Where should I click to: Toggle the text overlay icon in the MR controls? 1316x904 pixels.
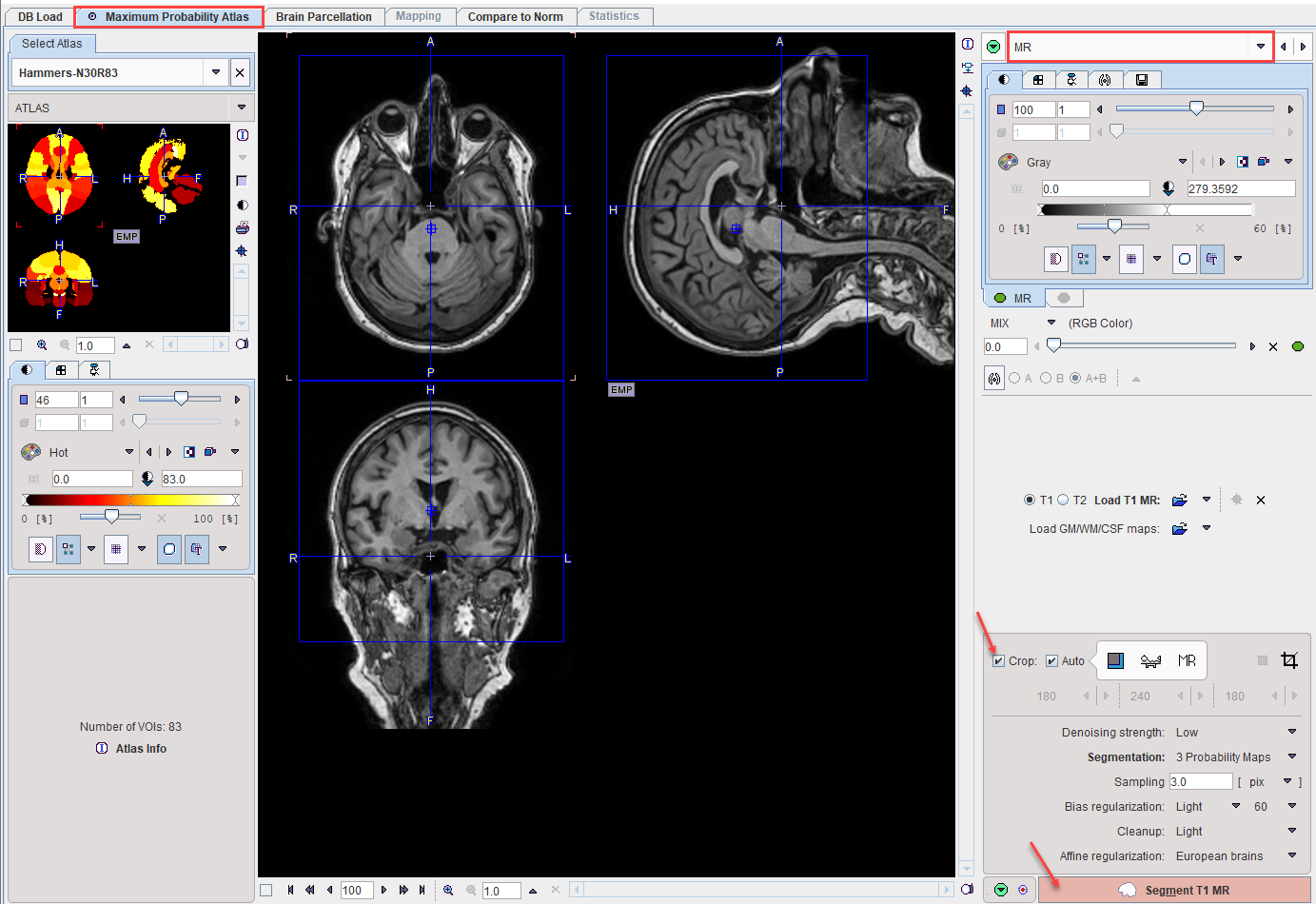point(1212,258)
